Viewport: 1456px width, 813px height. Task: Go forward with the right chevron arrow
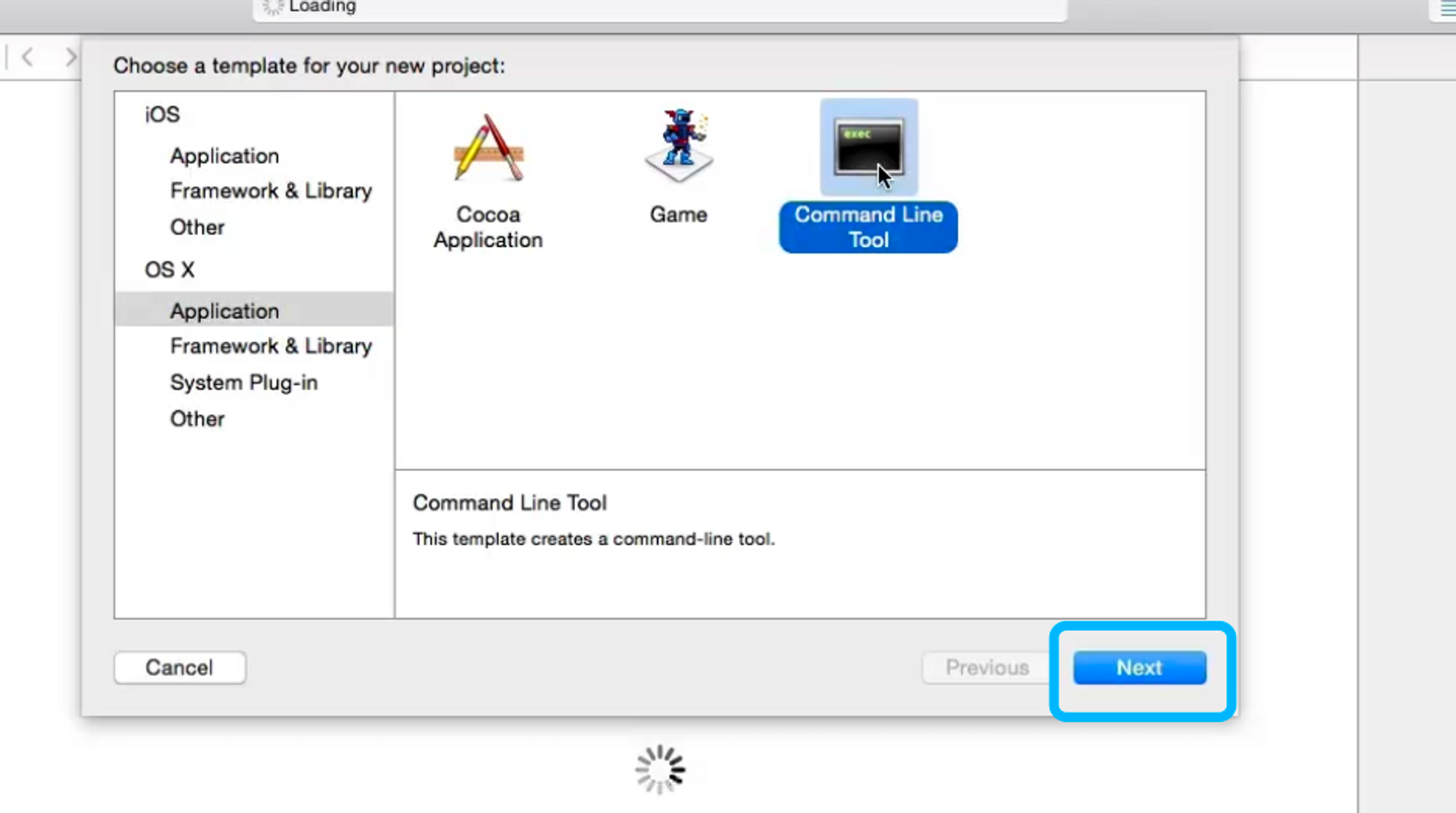click(x=70, y=57)
